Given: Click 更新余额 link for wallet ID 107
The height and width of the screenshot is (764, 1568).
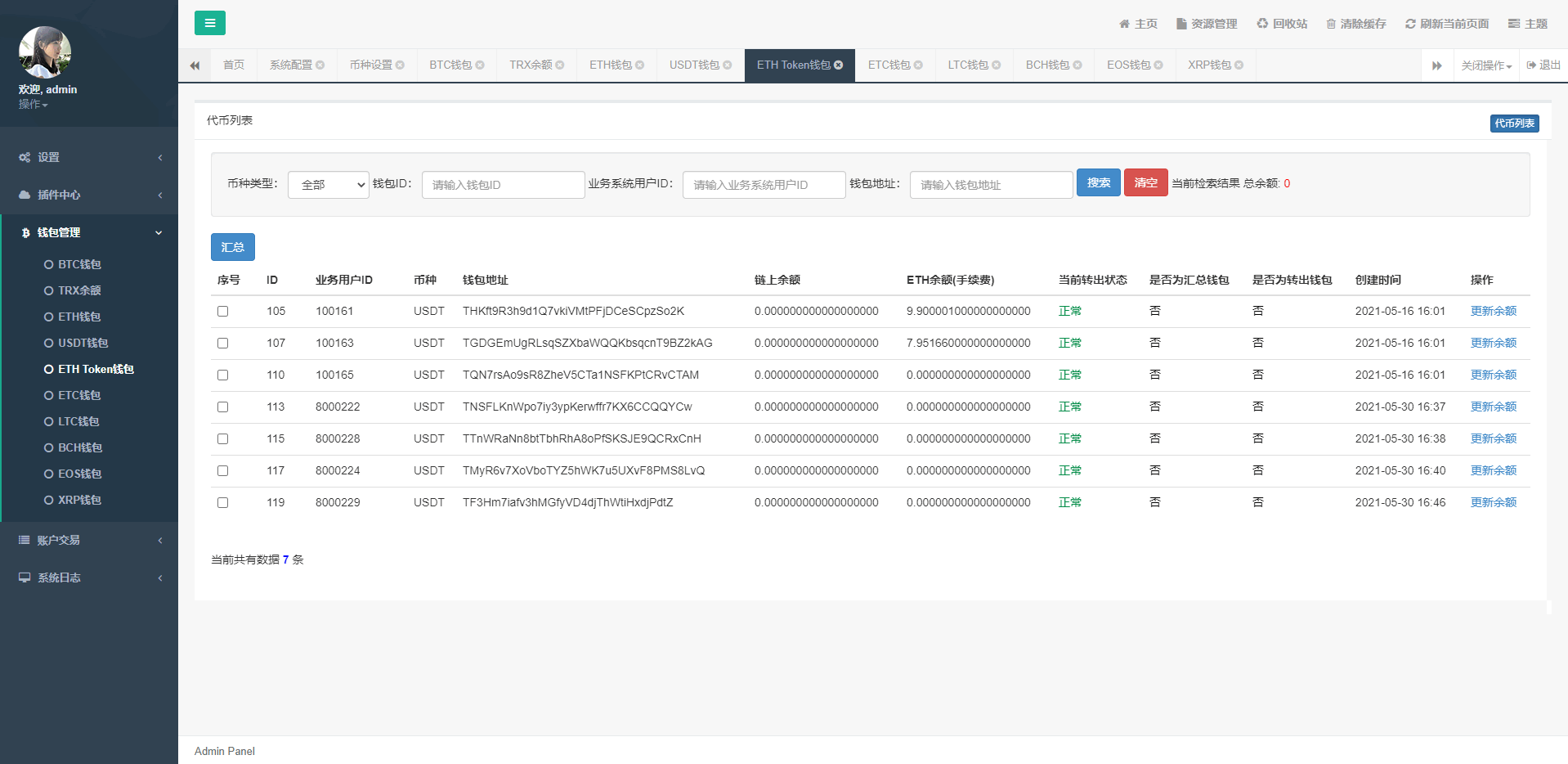Looking at the screenshot, I should pyautogui.click(x=1493, y=343).
